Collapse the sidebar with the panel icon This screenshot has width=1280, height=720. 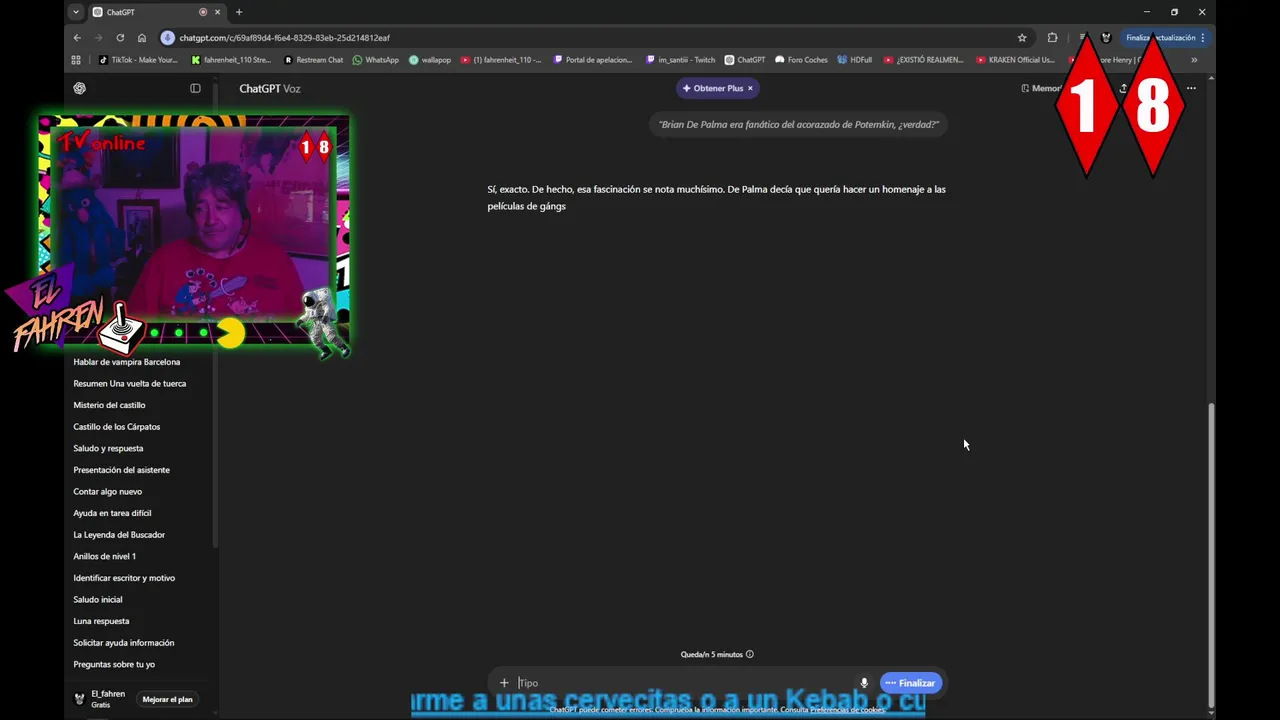tap(195, 88)
